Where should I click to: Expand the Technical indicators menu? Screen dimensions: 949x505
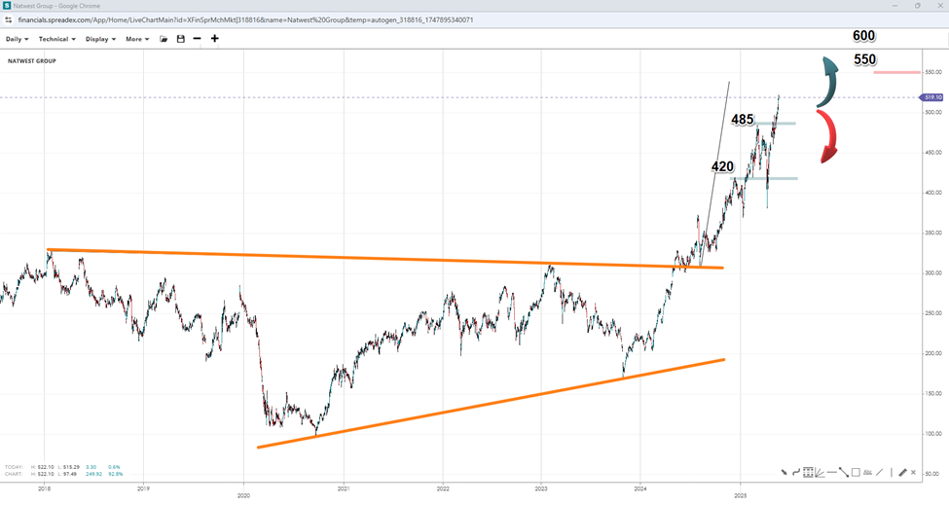(x=57, y=39)
